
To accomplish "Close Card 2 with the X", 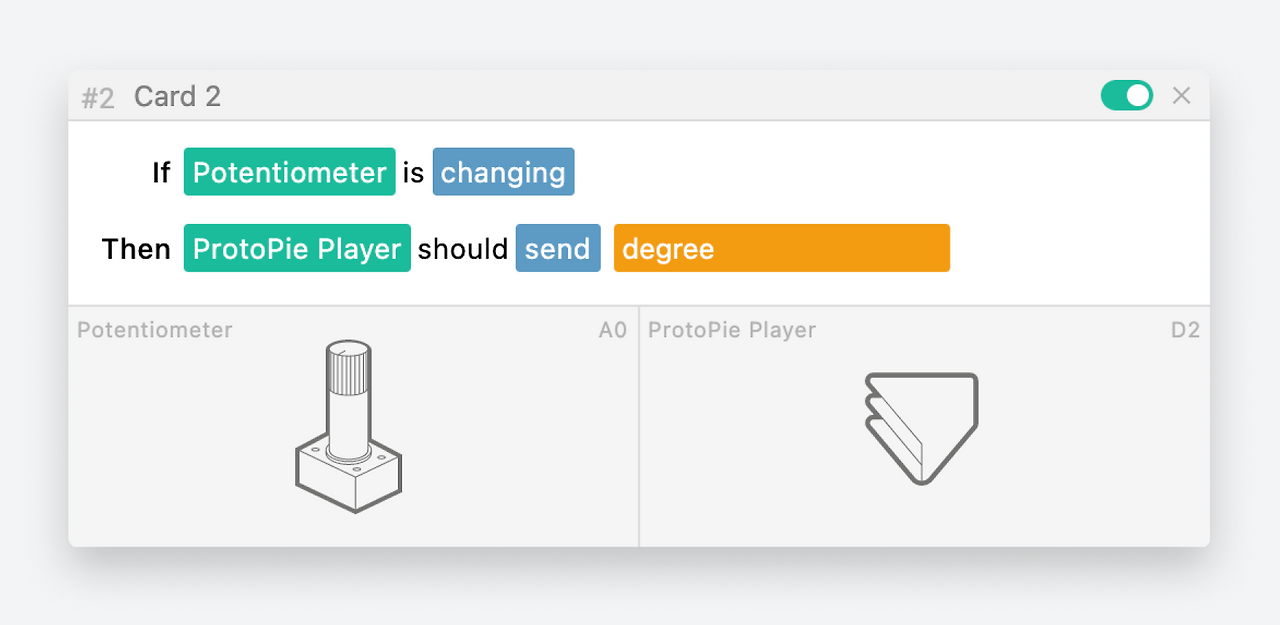I will coord(1182,96).
